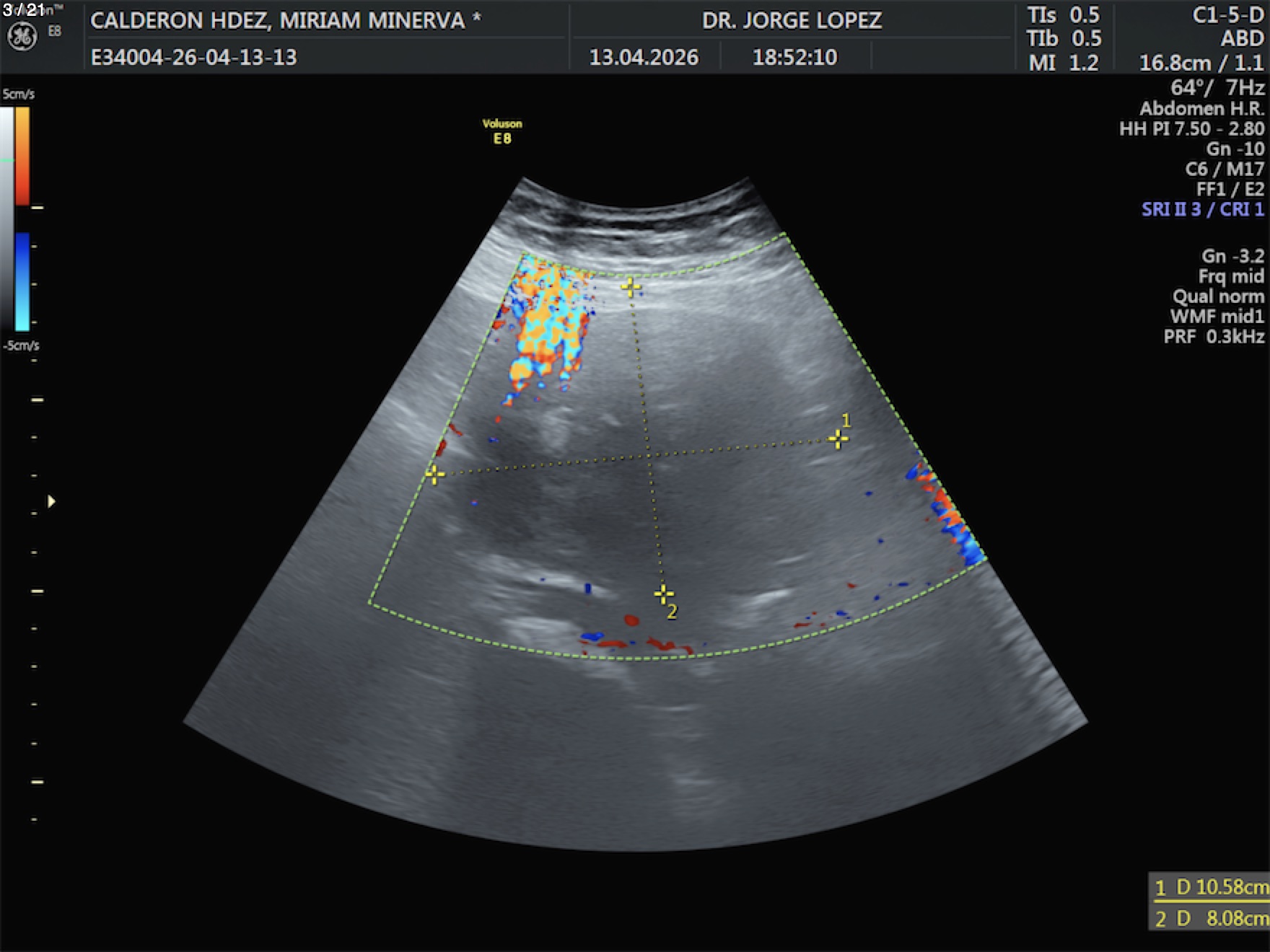
Task: Click the exam date 13.04.2026
Action: coord(644,58)
